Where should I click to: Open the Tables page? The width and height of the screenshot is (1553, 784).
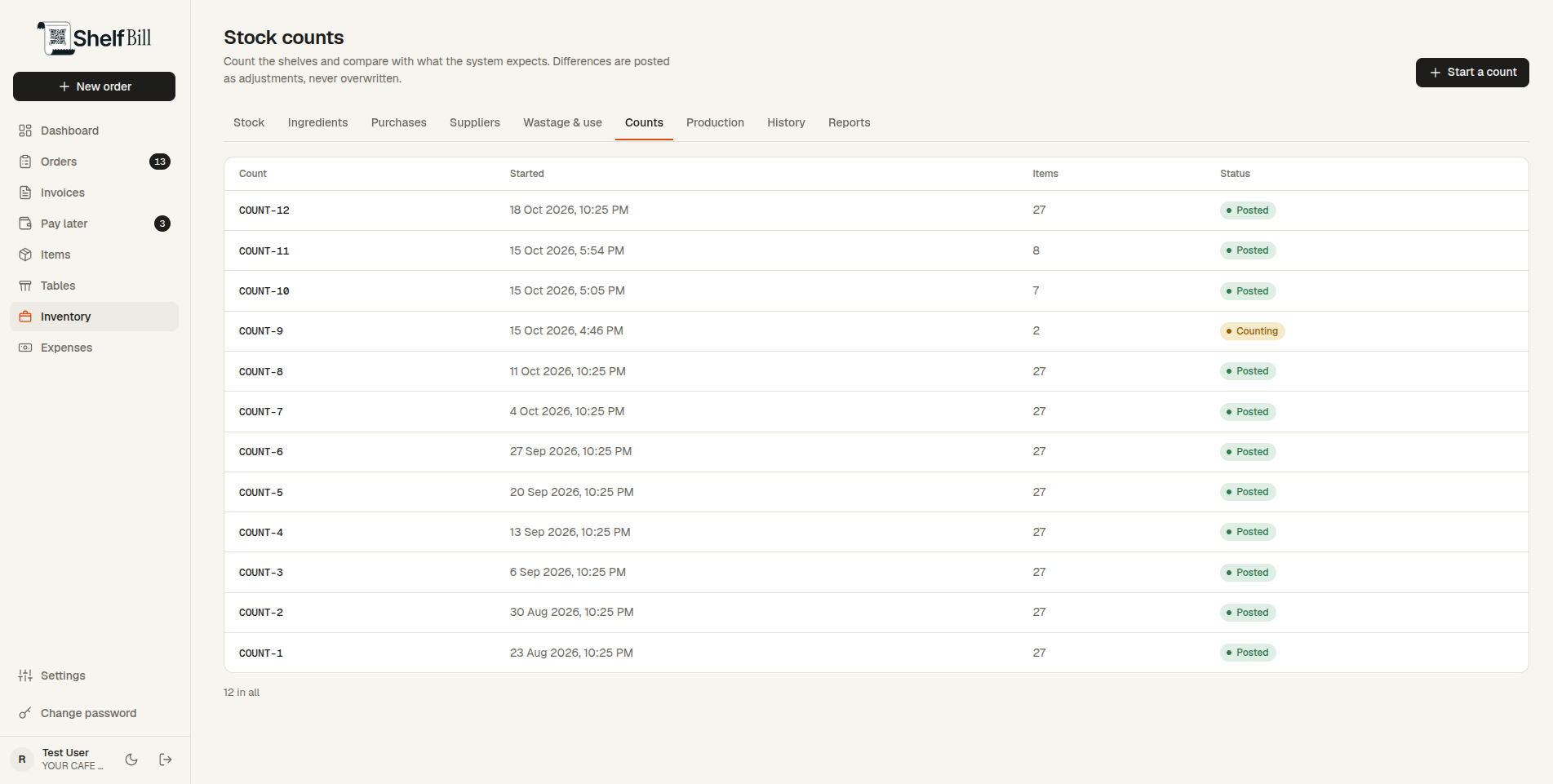(94, 286)
